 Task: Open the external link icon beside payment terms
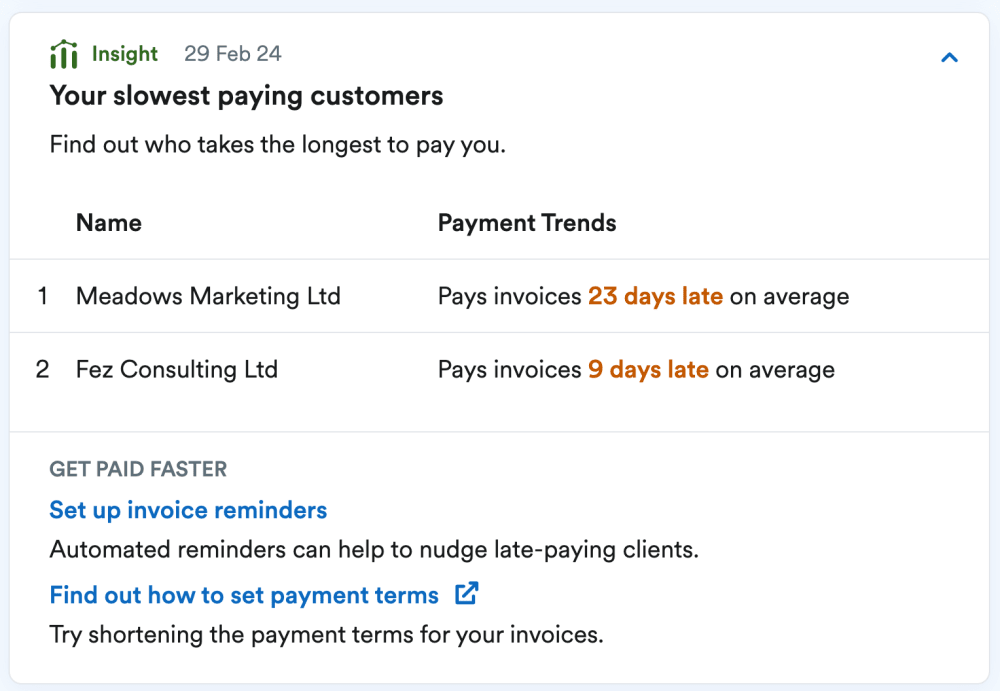pyautogui.click(x=465, y=594)
